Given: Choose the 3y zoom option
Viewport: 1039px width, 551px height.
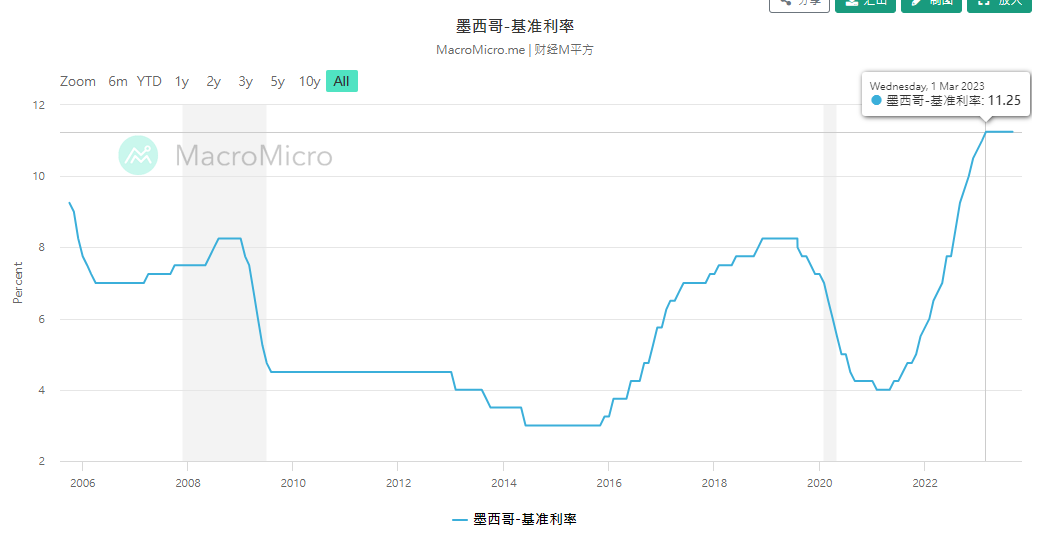Looking at the screenshot, I should click(245, 82).
